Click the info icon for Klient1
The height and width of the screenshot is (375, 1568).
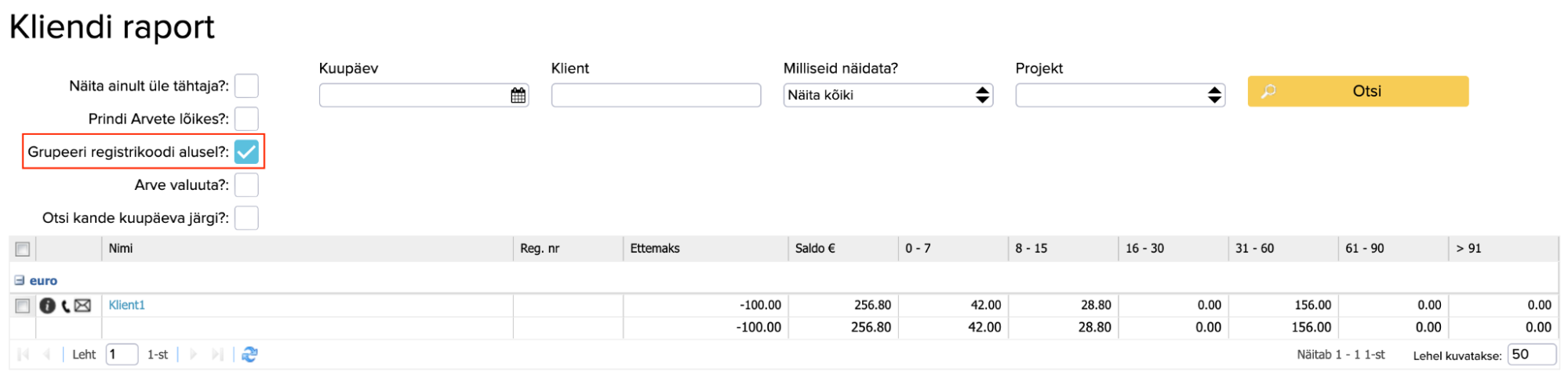pyautogui.click(x=47, y=305)
